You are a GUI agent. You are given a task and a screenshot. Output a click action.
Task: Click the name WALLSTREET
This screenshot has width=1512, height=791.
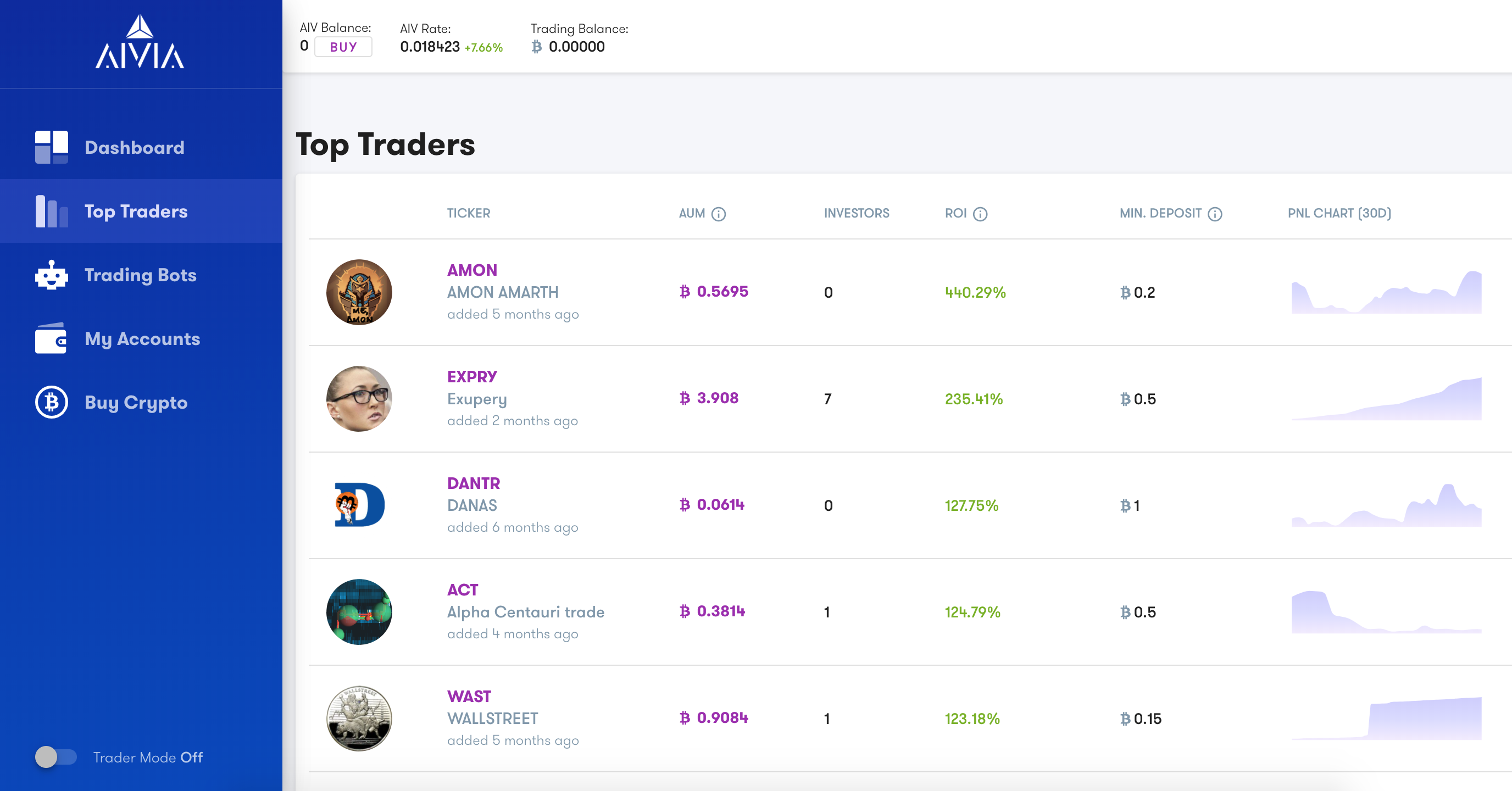click(x=492, y=719)
